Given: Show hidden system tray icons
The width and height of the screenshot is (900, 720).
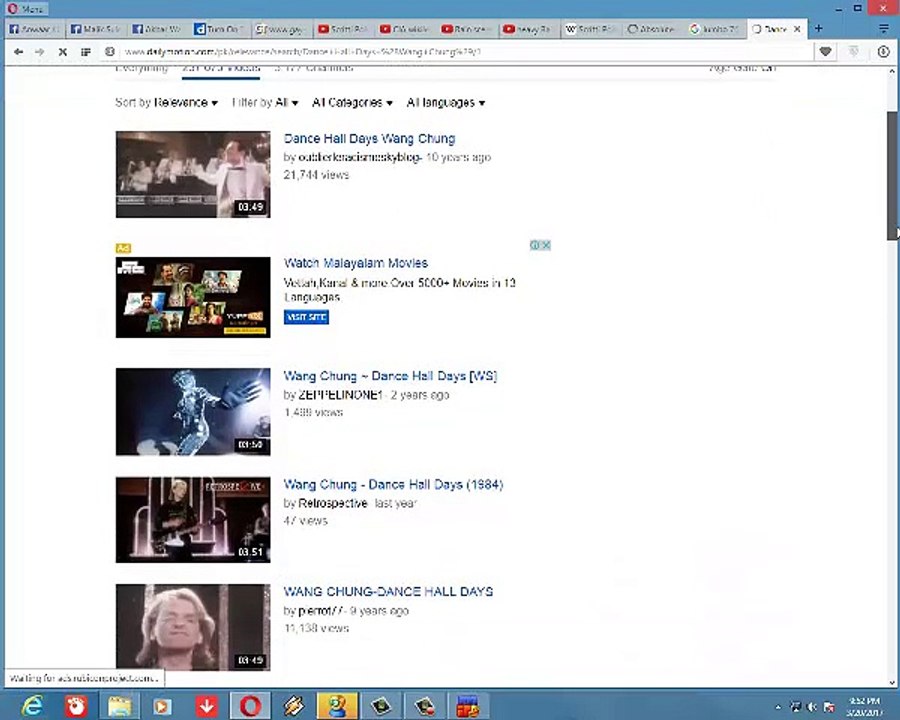Looking at the screenshot, I should tap(778, 707).
